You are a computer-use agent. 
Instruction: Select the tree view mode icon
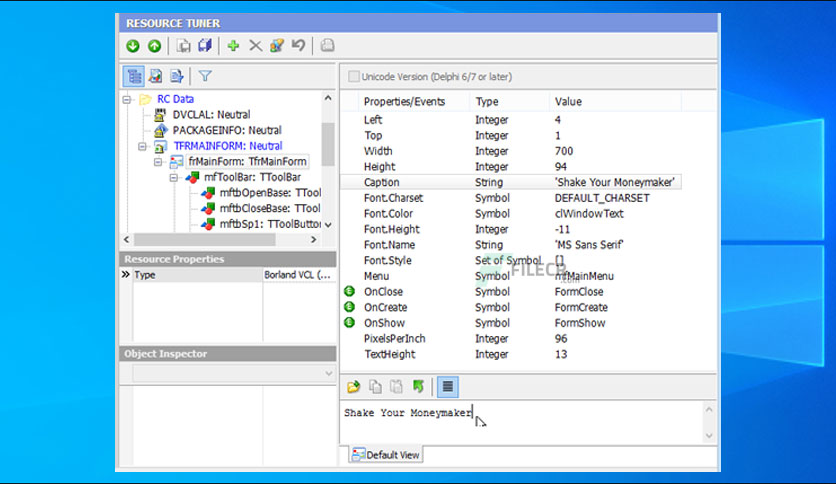133,76
